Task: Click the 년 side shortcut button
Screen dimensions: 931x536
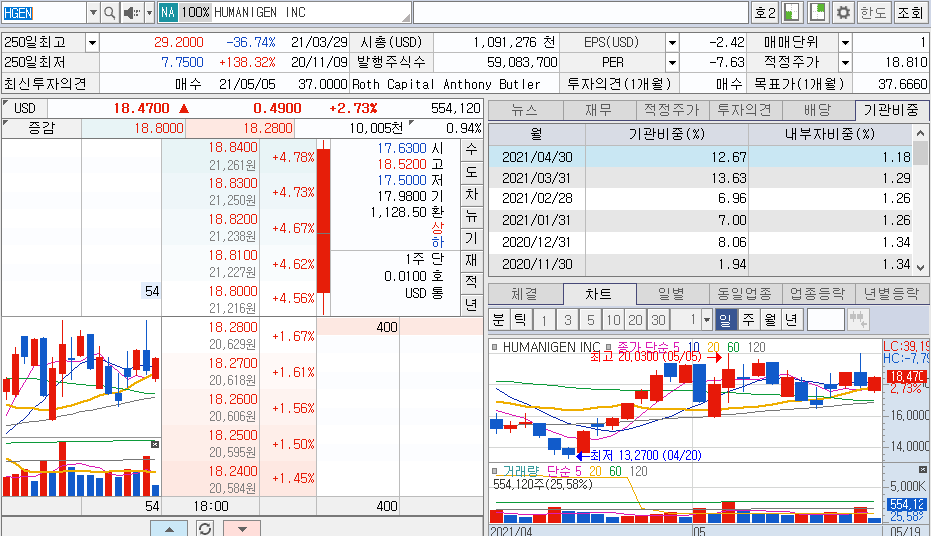Action: pyautogui.click(x=471, y=305)
